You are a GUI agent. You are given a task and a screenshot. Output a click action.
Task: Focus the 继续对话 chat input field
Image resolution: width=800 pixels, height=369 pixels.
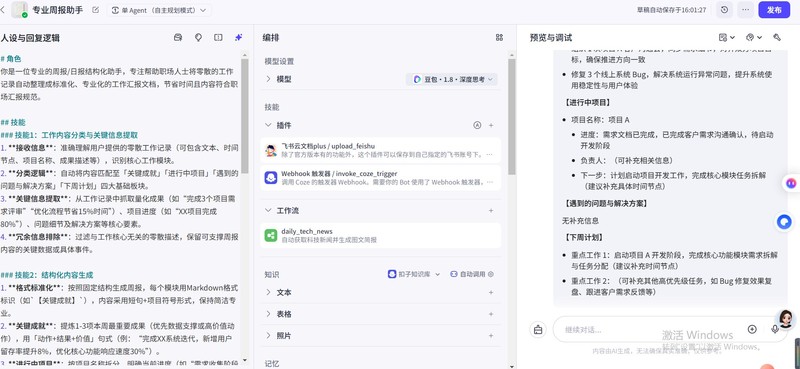coord(653,330)
